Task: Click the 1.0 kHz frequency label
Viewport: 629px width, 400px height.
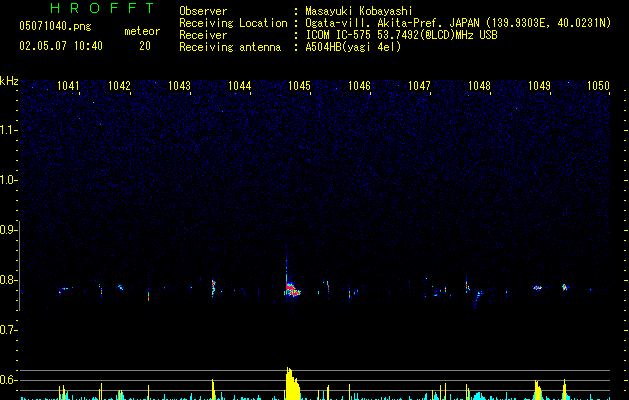Action: (8, 180)
